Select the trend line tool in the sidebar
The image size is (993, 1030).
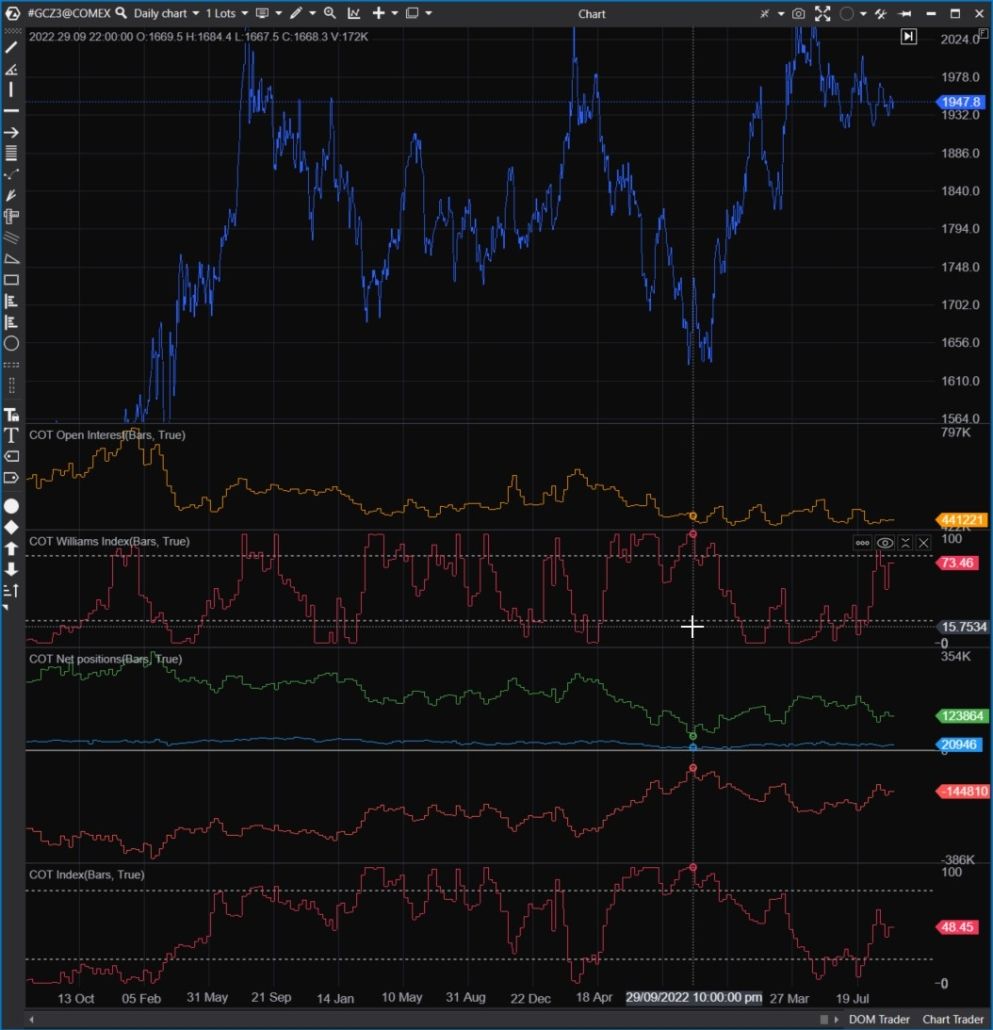pyautogui.click(x=11, y=47)
